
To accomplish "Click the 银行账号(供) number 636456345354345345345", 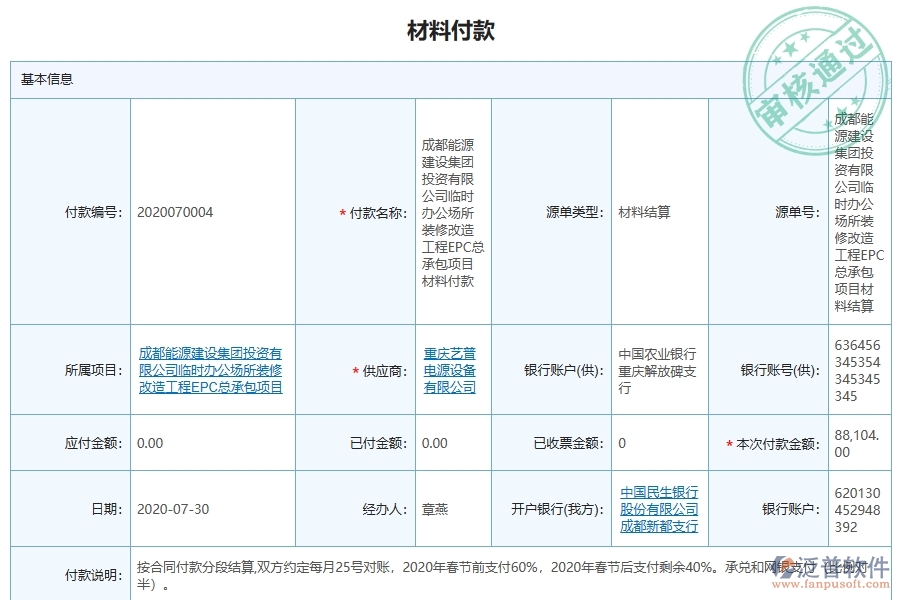I will click(x=857, y=369).
